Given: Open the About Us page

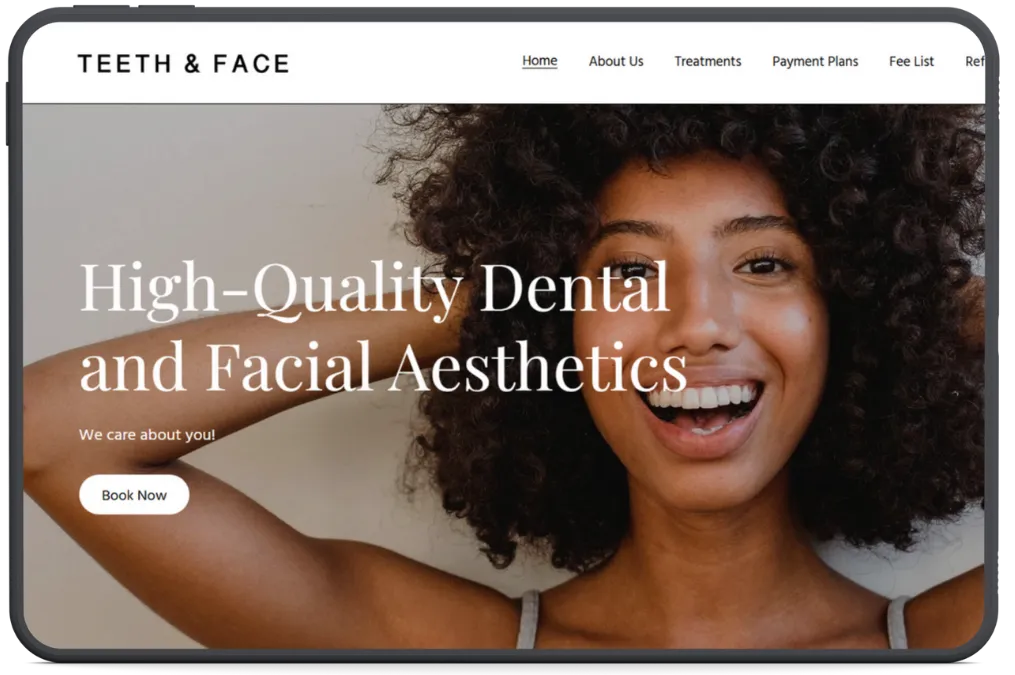Looking at the screenshot, I should [x=616, y=61].
